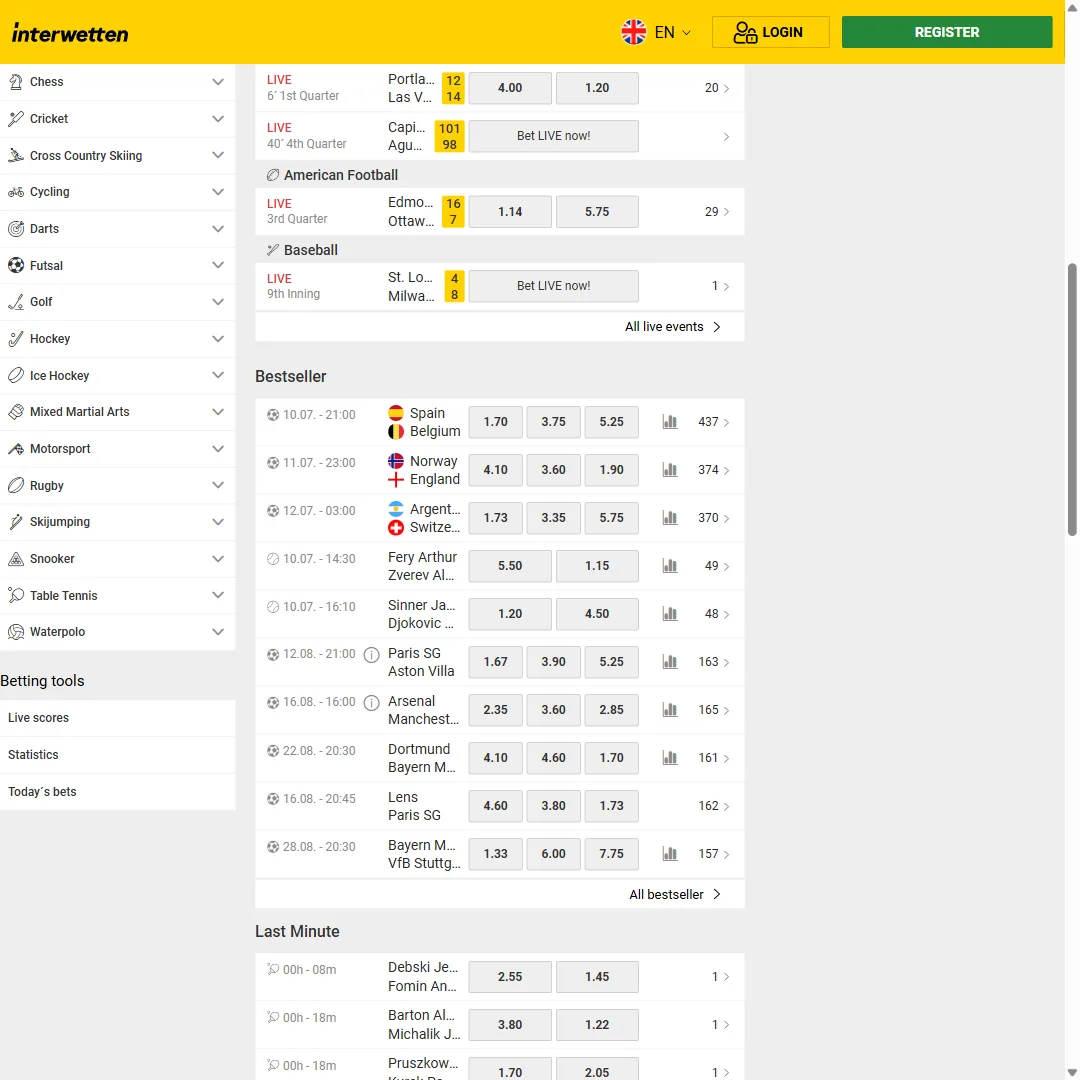1080x1080 pixels.
Task: Select odds 7.75 for VfB Stuttgart
Action: tap(611, 854)
